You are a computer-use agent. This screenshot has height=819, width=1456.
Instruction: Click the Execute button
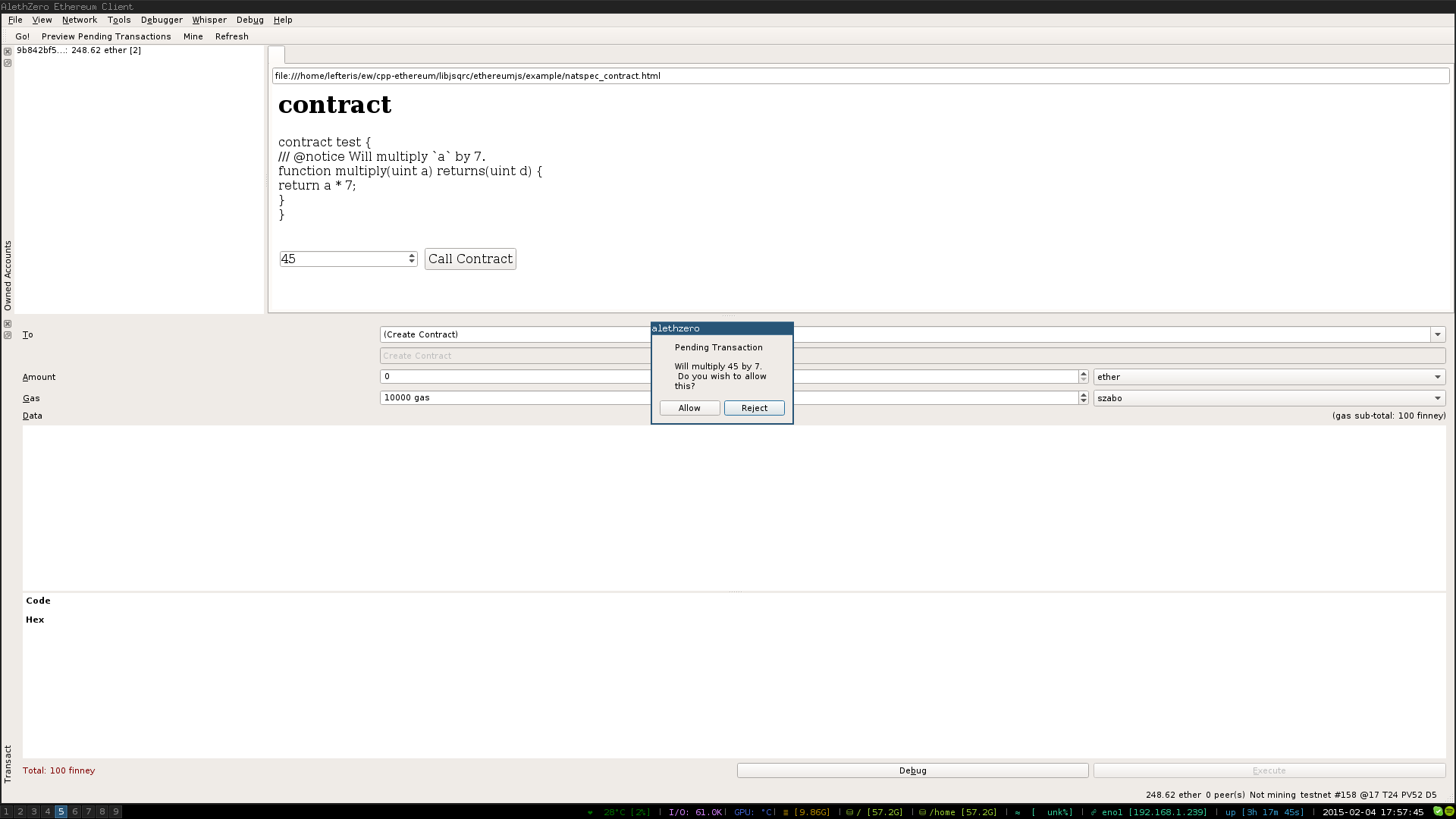1269,770
